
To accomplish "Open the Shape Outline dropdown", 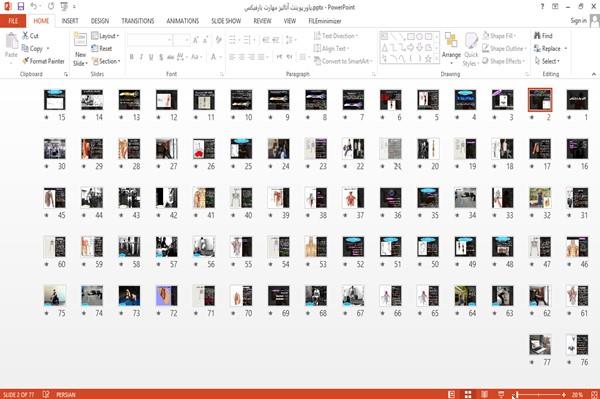I will pyautogui.click(x=504, y=48).
